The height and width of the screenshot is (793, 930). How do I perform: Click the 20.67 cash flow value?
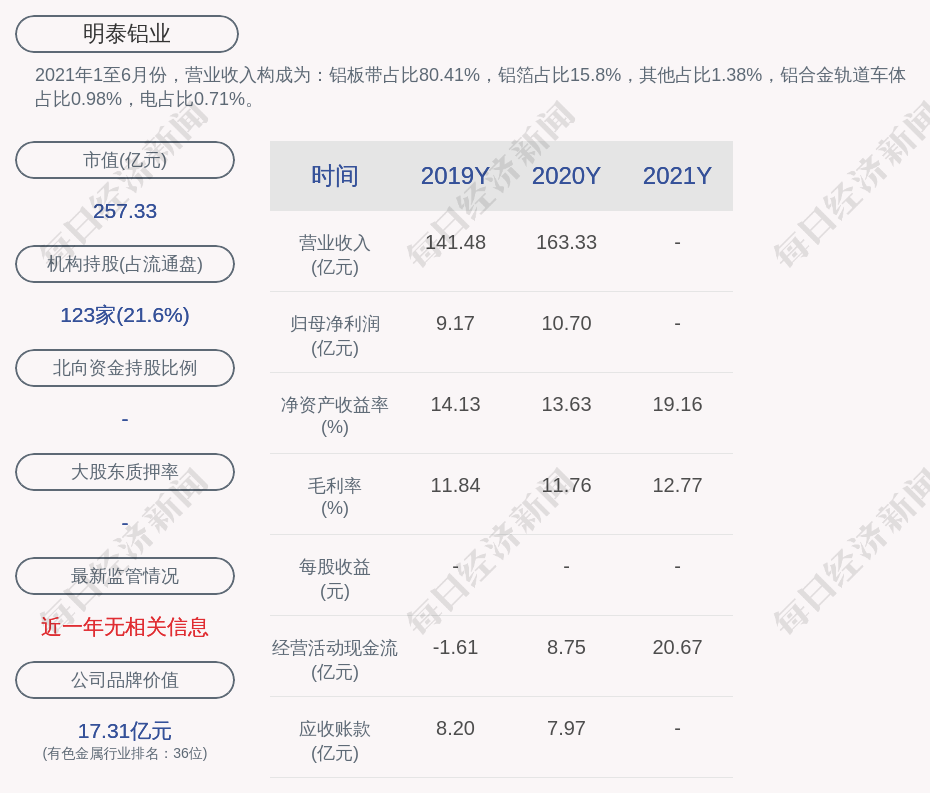coord(677,647)
